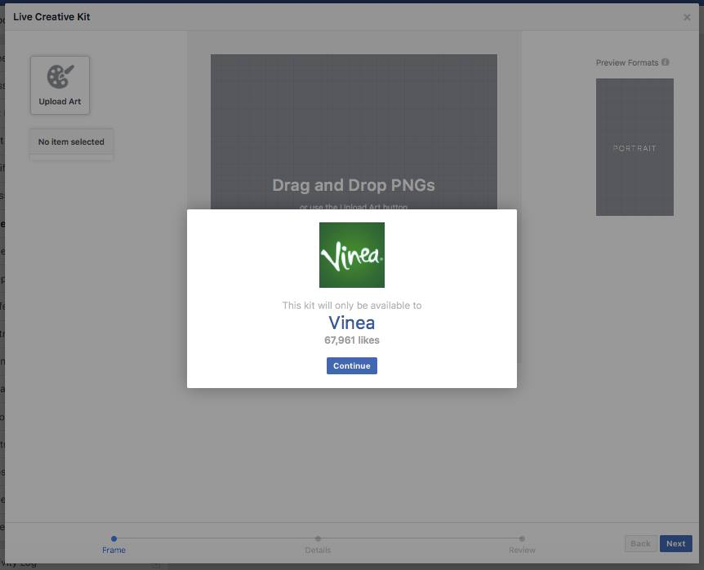704x570 pixels.
Task: Go to the Details step marker
Action: [x=318, y=539]
